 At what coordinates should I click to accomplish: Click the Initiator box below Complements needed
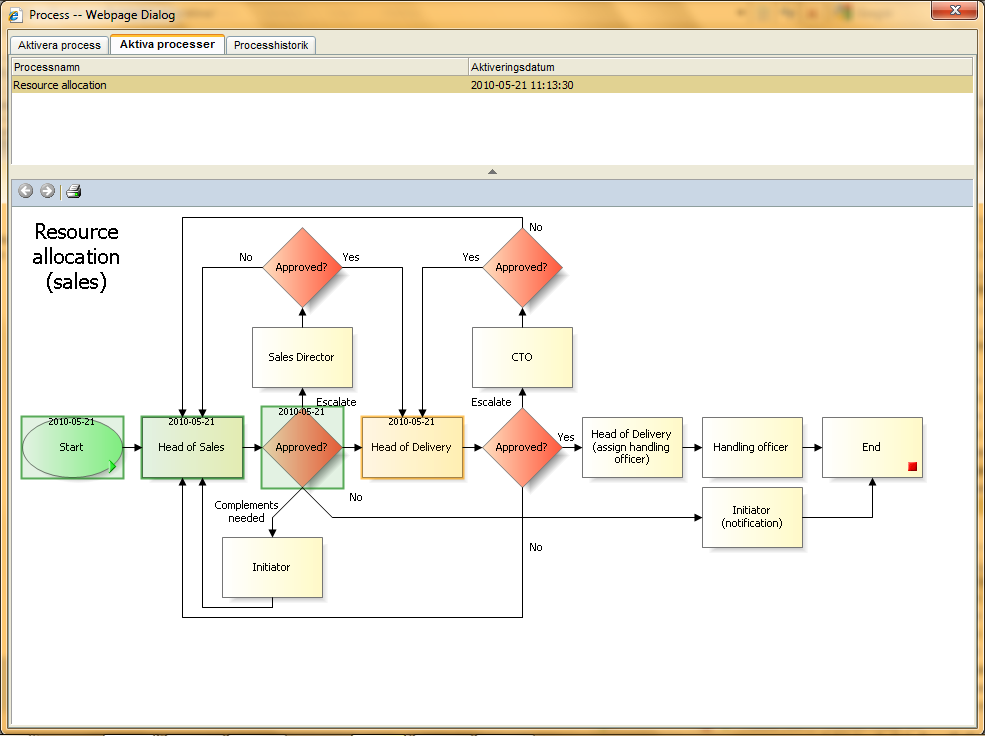click(272, 567)
